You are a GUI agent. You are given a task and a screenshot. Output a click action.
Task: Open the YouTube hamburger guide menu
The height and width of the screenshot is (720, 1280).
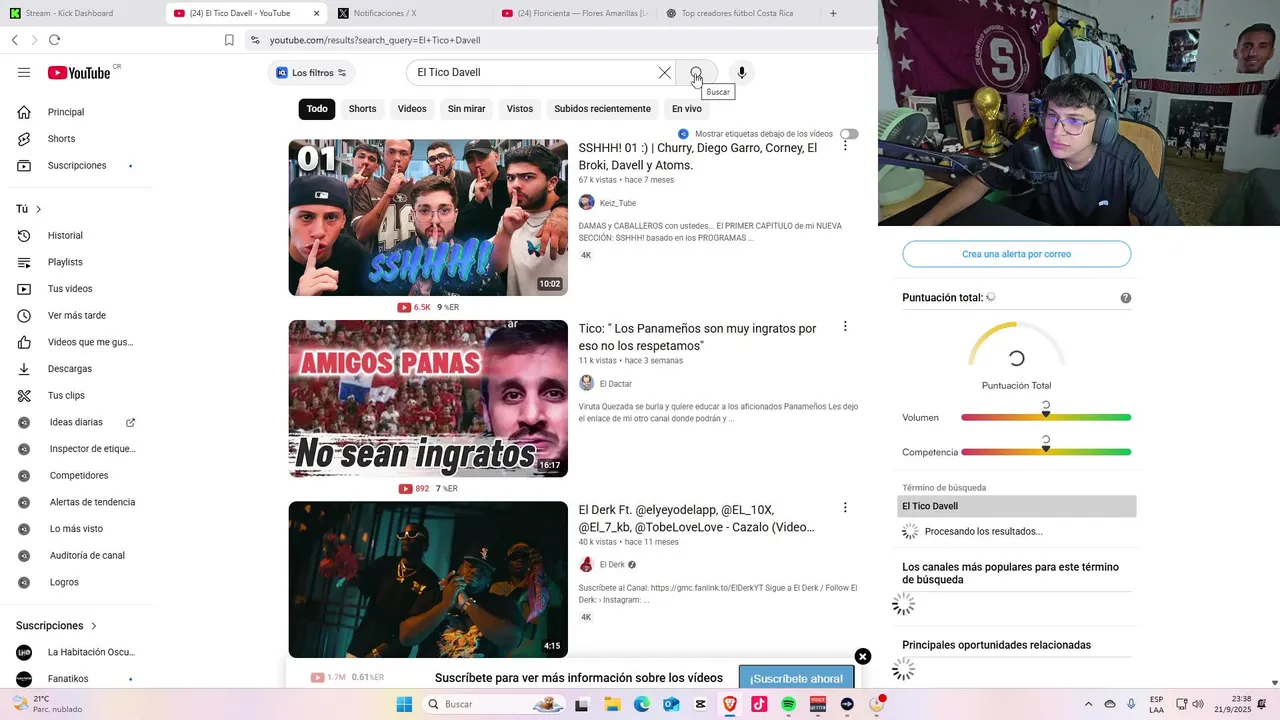pos(24,72)
